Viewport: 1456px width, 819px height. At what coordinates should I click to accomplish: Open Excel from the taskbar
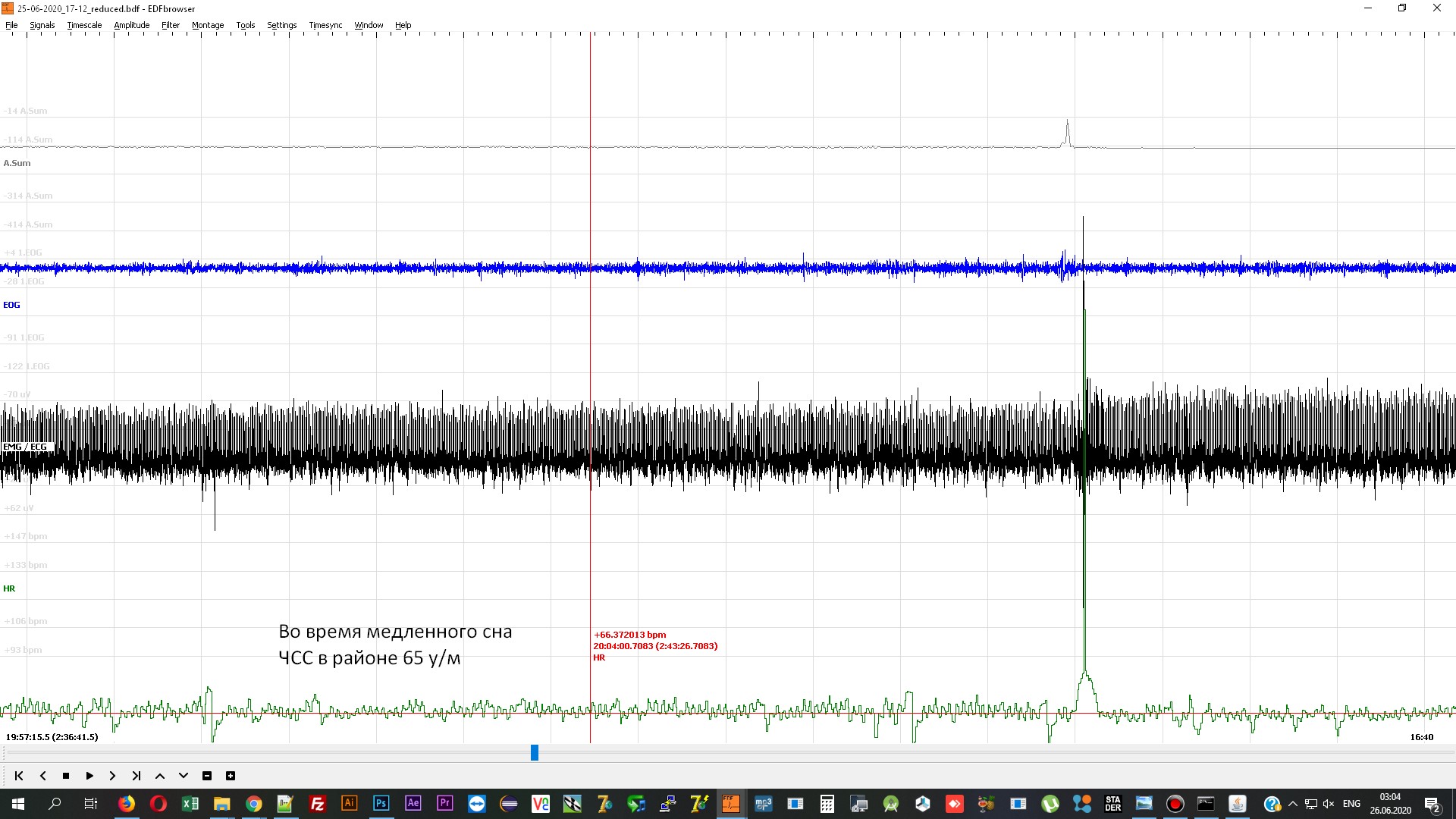coord(190,804)
